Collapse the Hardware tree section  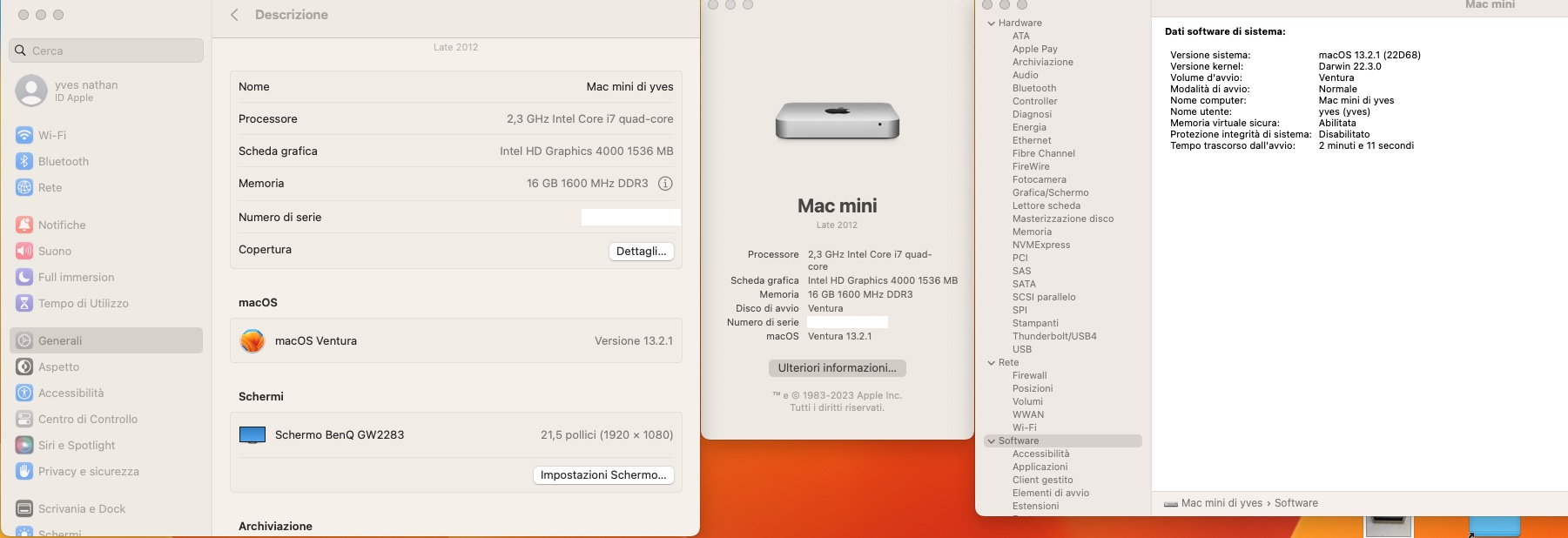pos(992,23)
